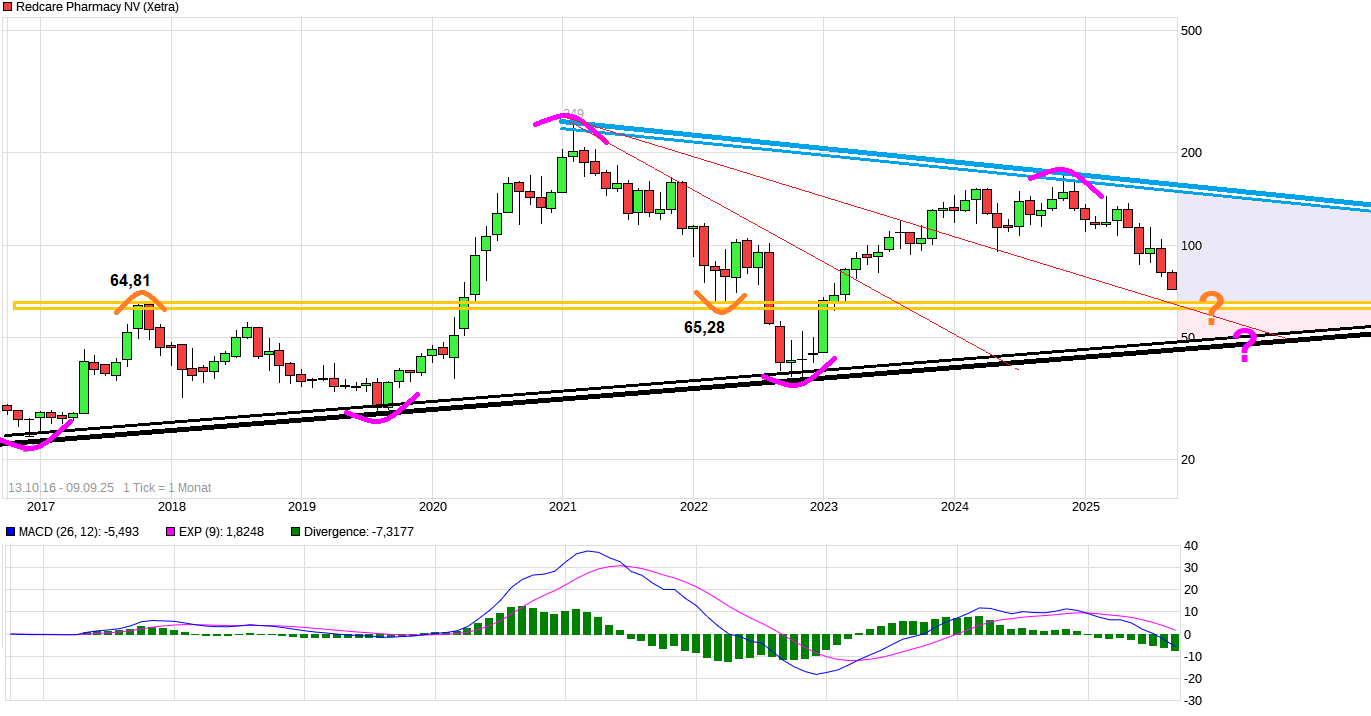
Task: Click the blue MACD legend square
Action: 10,532
